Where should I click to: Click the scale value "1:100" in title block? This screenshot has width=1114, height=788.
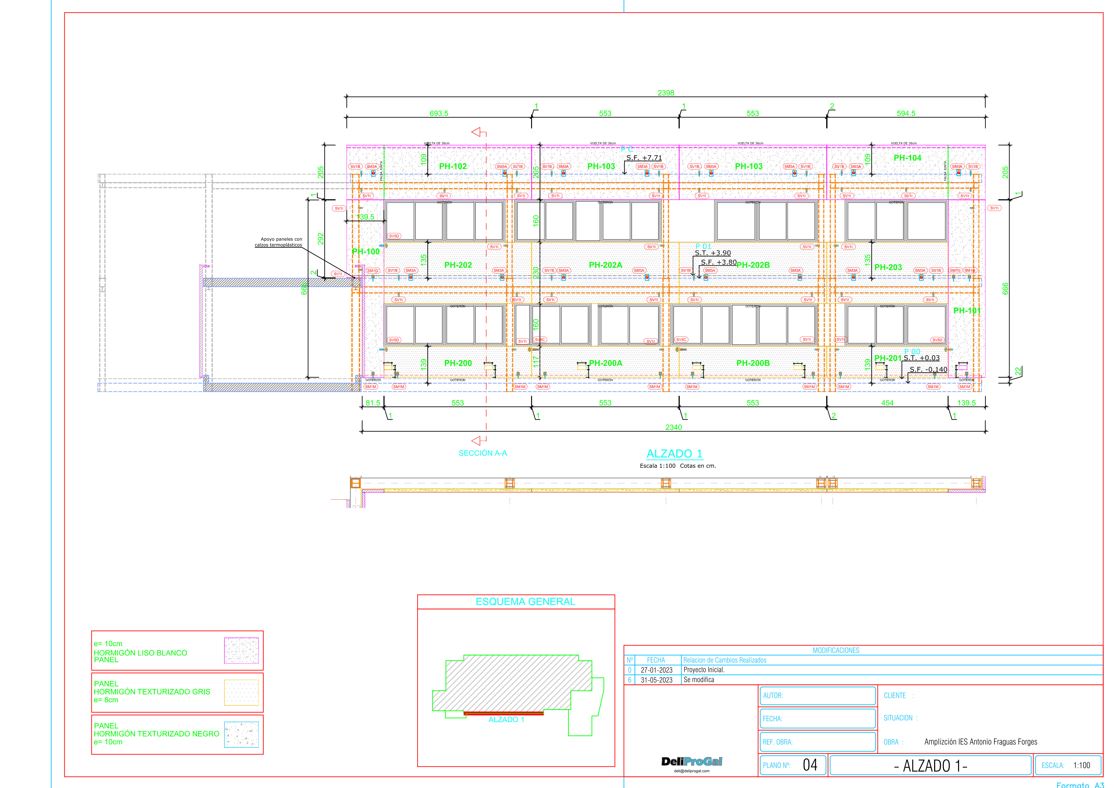click(x=1081, y=765)
